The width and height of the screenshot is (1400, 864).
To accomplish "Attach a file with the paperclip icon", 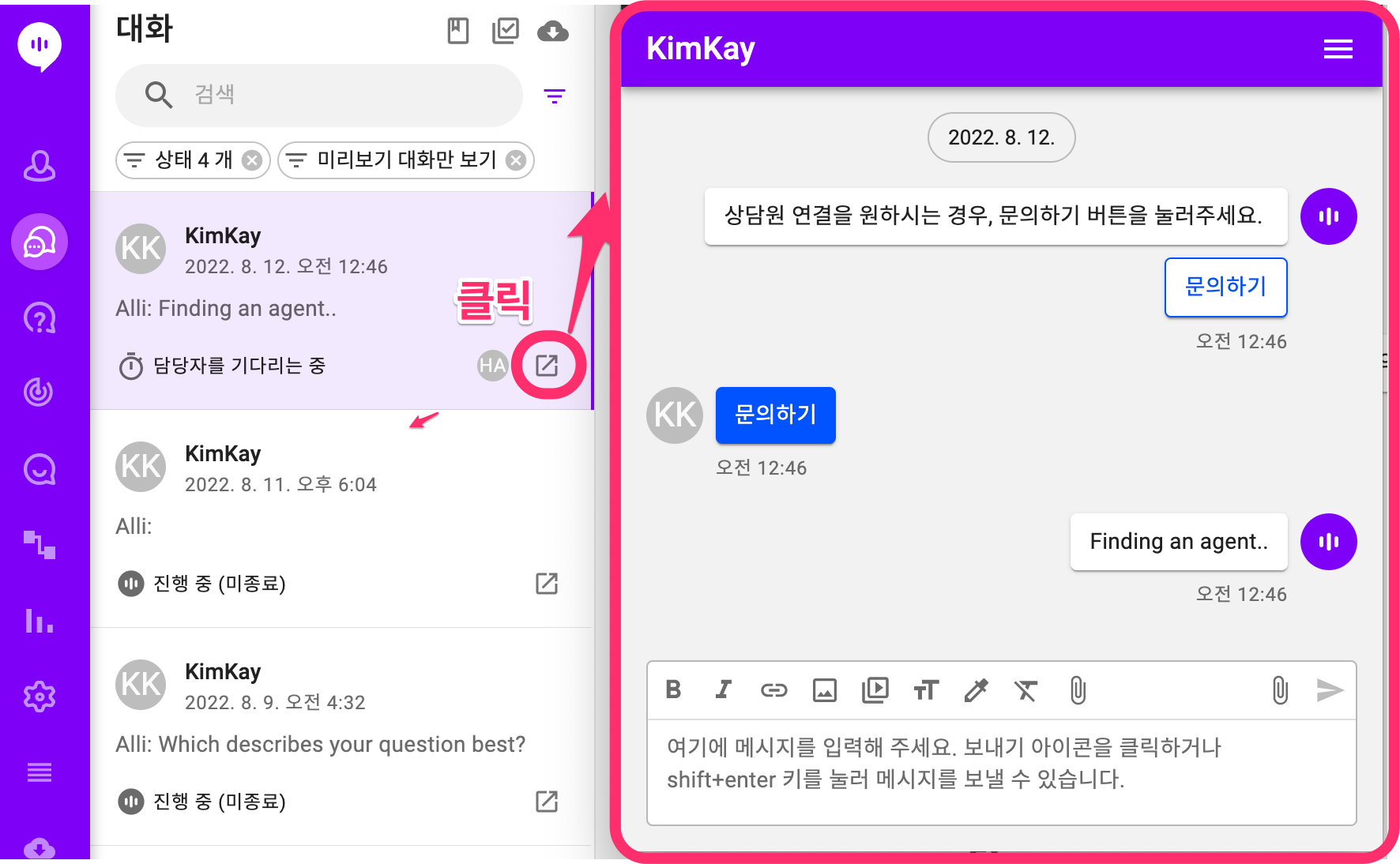I will (x=1078, y=689).
